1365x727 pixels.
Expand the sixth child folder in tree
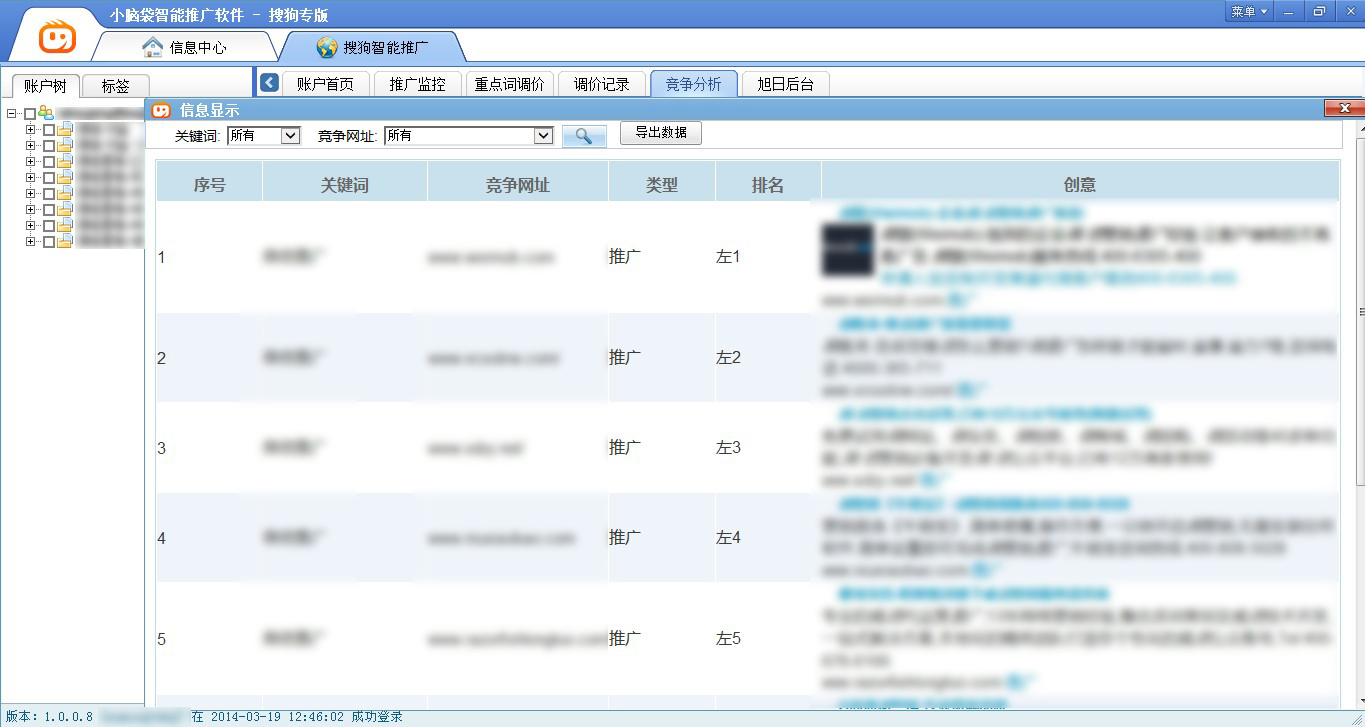coord(30,210)
